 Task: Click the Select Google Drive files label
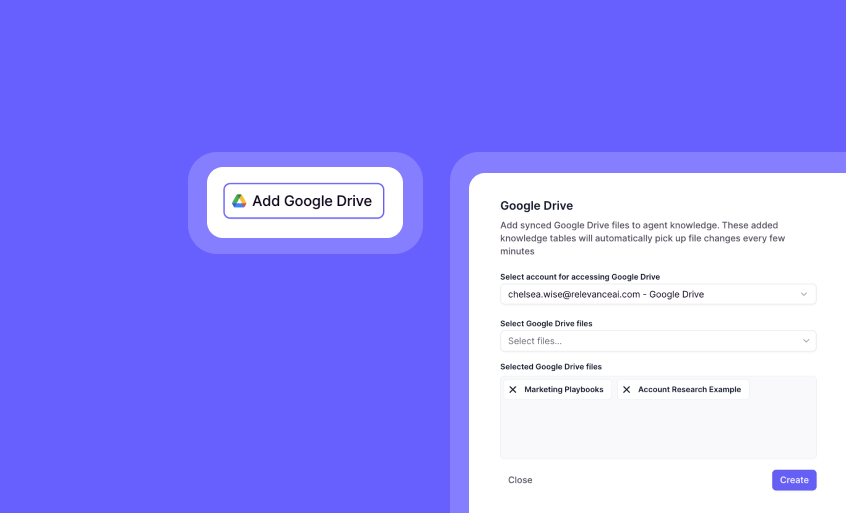pyautogui.click(x=546, y=324)
